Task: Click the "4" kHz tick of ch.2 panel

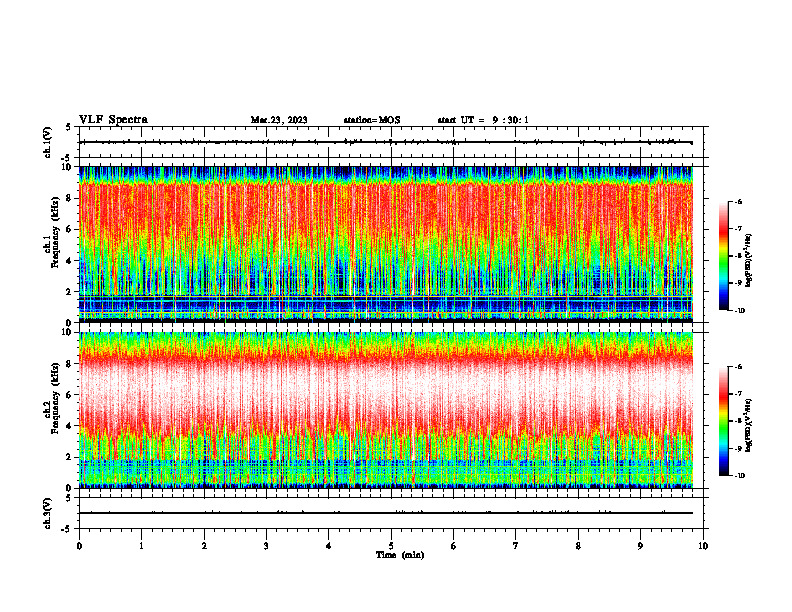Action: (70, 426)
